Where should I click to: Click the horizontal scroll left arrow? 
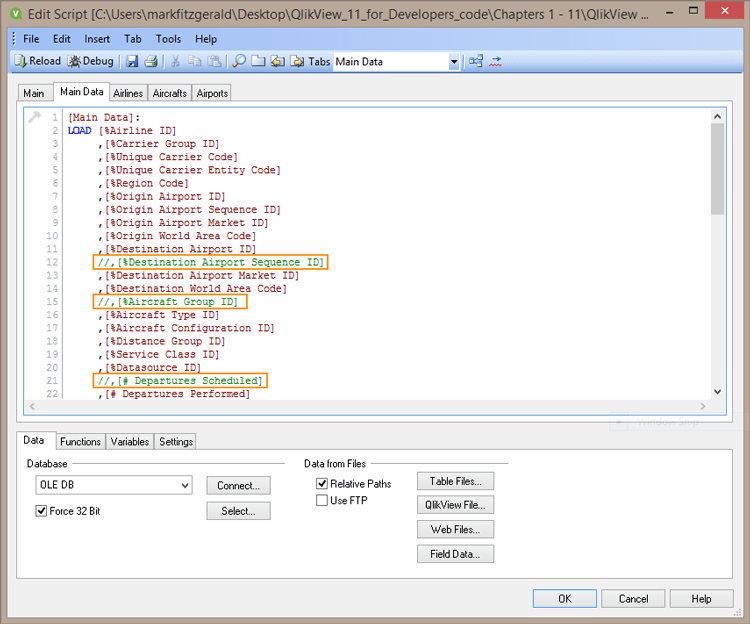(x=32, y=406)
